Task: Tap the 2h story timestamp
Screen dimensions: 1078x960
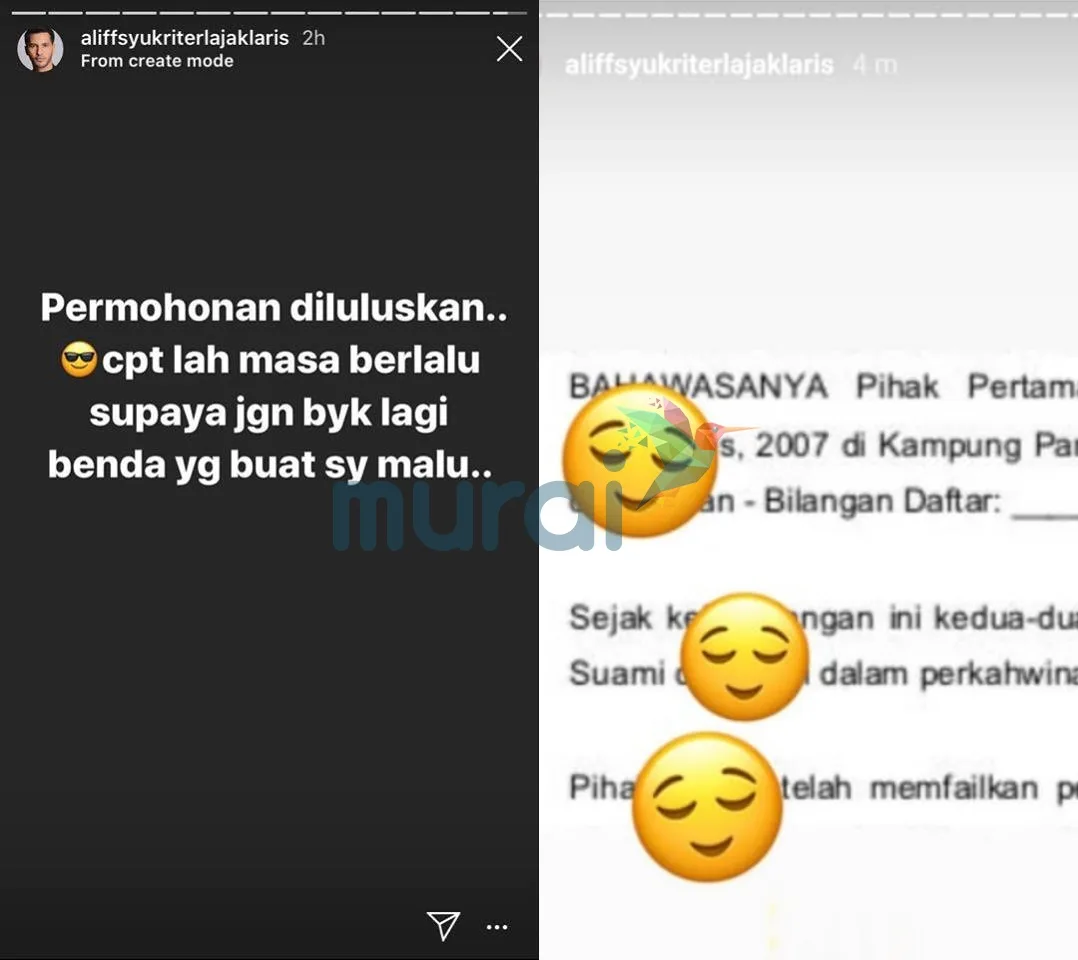Action: pyautogui.click(x=314, y=38)
